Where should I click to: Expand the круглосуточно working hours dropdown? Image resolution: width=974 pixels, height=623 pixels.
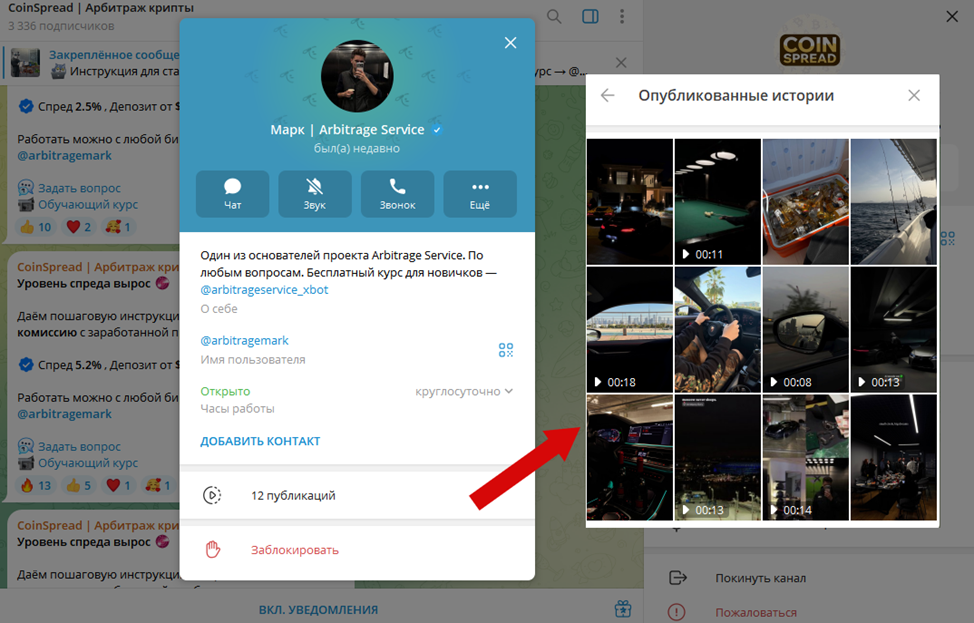464,391
